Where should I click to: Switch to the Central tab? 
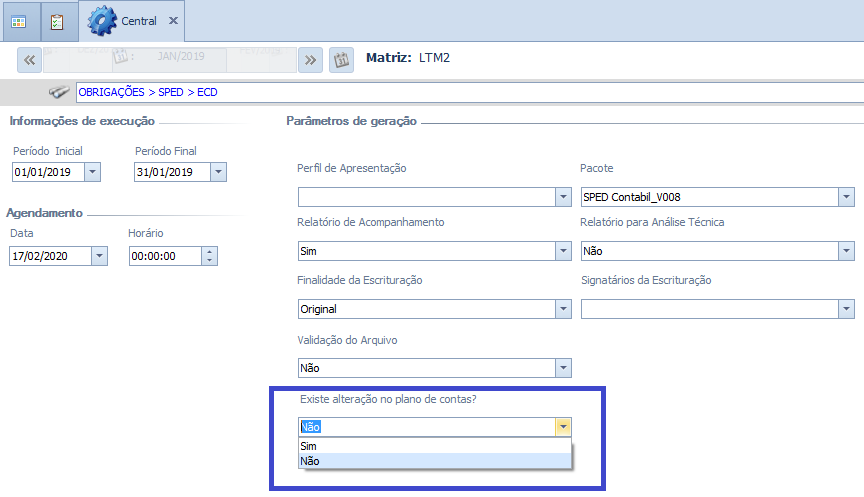click(138, 20)
